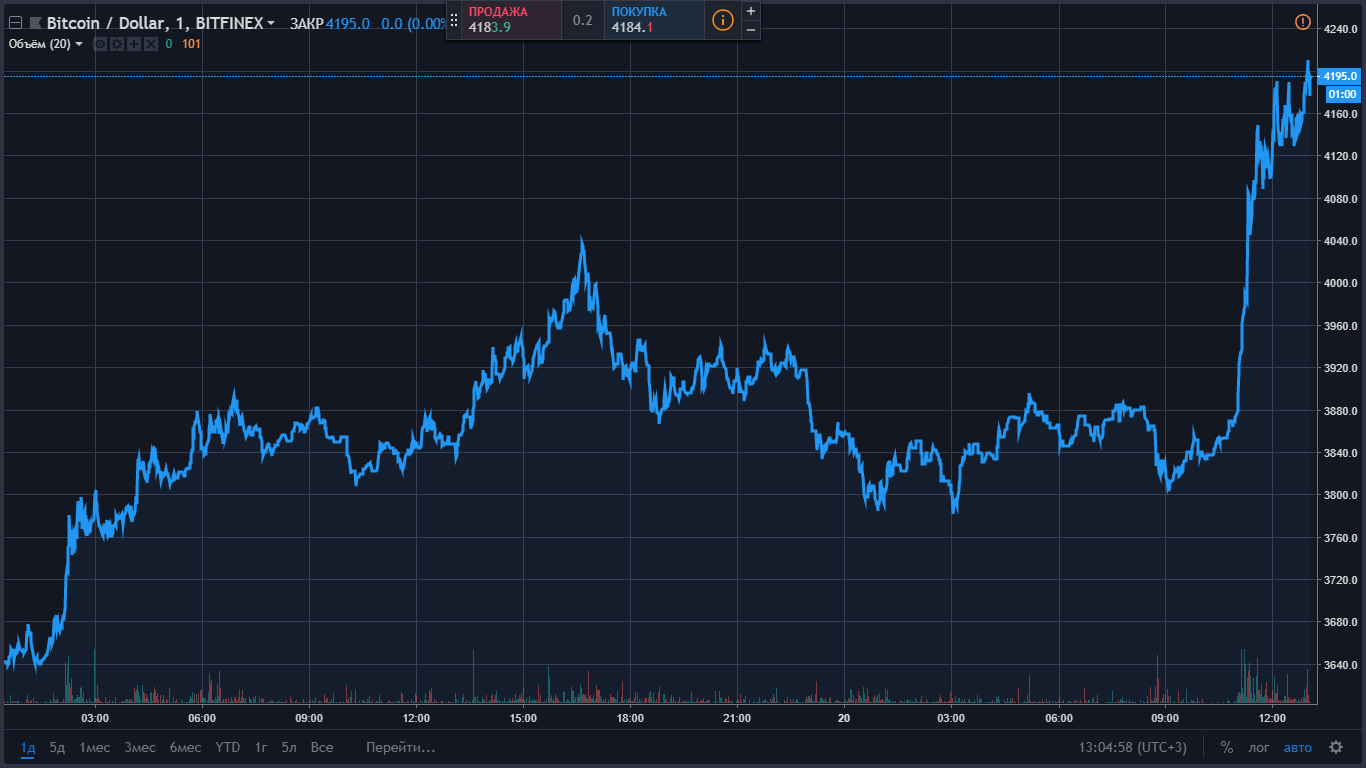Decrease quantity with the minus stepper
Image resolution: width=1366 pixels, height=768 pixels.
[x=751, y=29]
